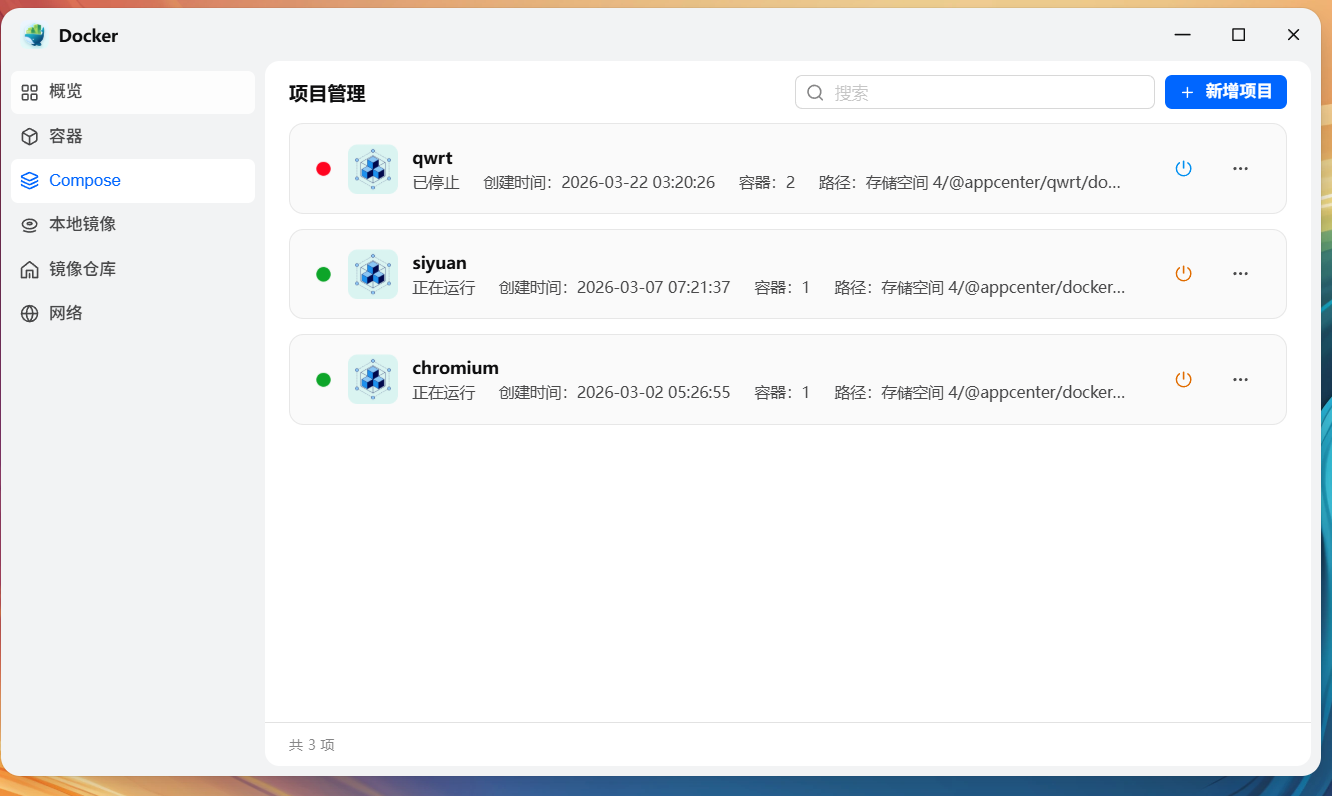Screen dimensions: 1332x796
Task: Navigate to 镜像仓库 registry
Action: 133,269
